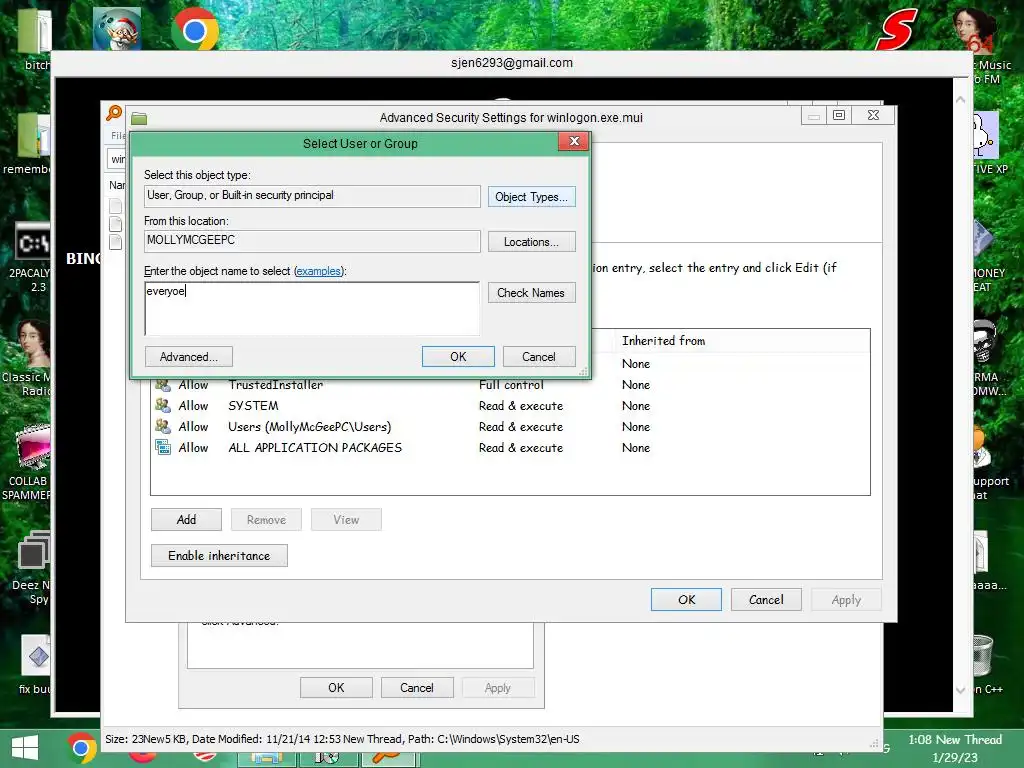The image size is (1024, 768).
Task: Select the TrustedInstaller permission entry
Action: pyautogui.click(x=510, y=385)
